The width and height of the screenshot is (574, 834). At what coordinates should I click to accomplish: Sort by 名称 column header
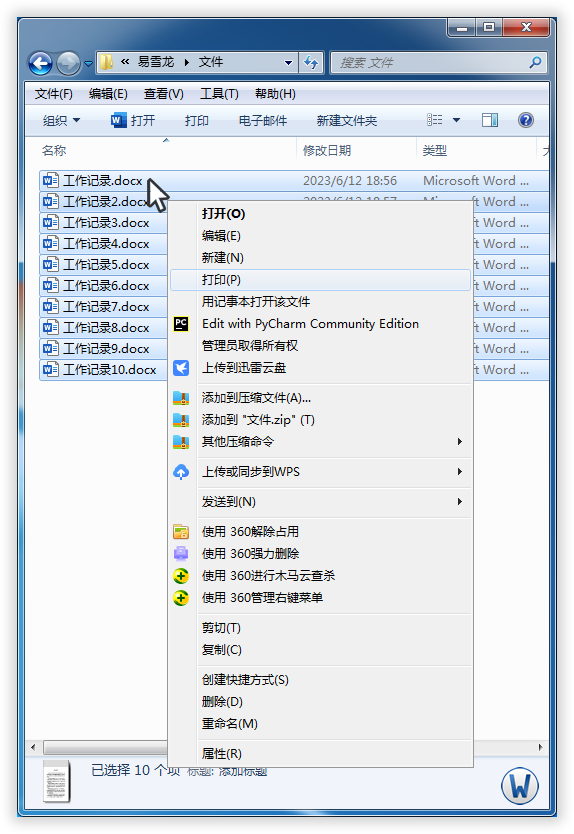pos(54,151)
